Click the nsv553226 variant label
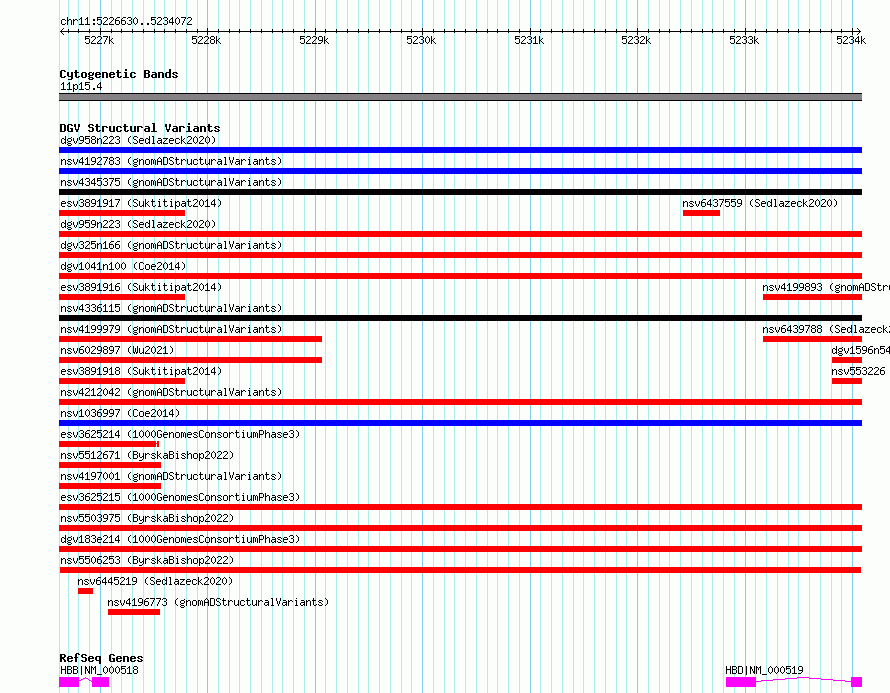 pyautogui.click(x=858, y=371)
